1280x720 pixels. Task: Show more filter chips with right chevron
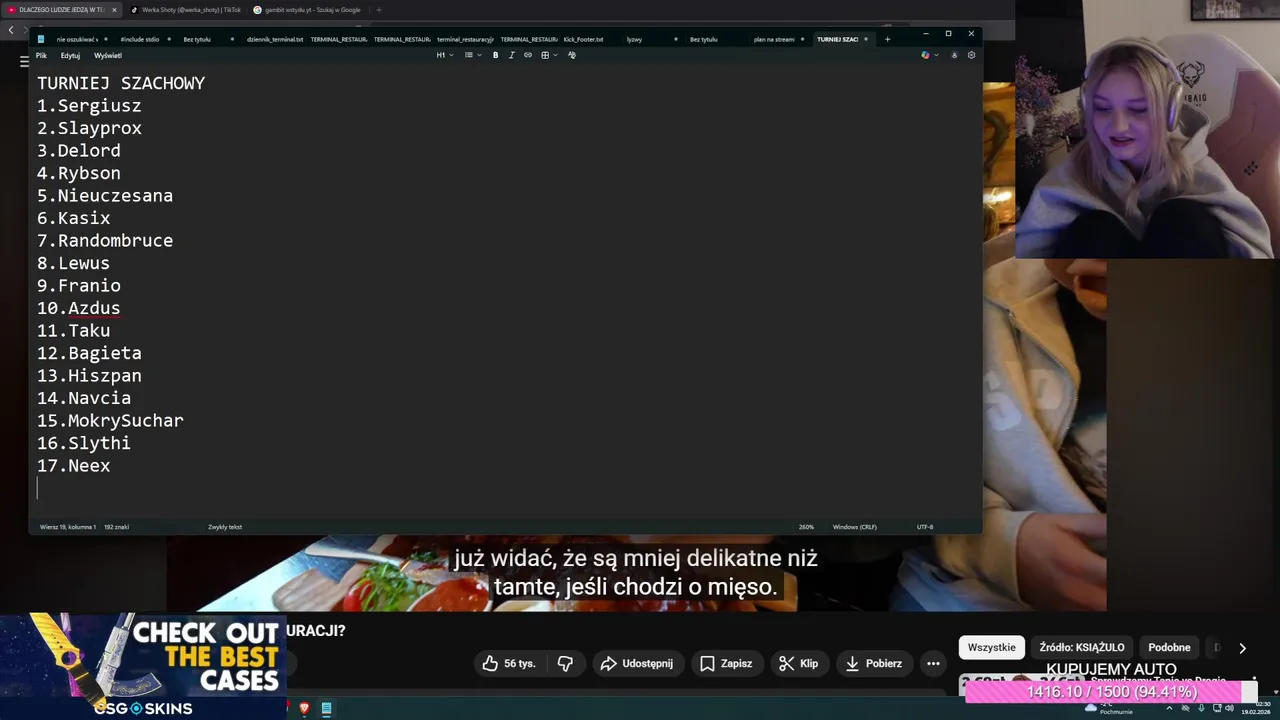pyautogui.click(x=1242, y=648)
